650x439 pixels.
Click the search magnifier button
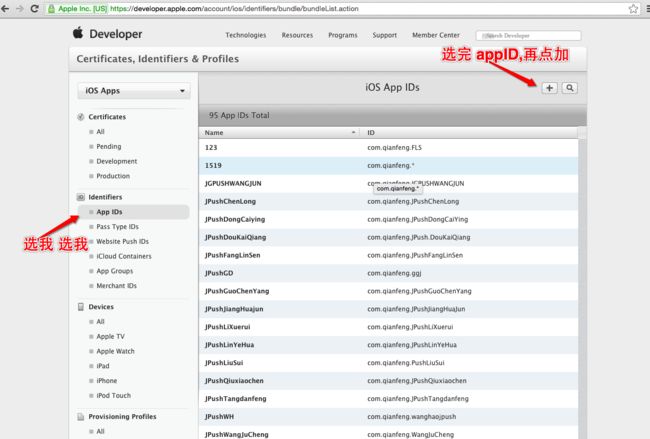pos(570,88)
